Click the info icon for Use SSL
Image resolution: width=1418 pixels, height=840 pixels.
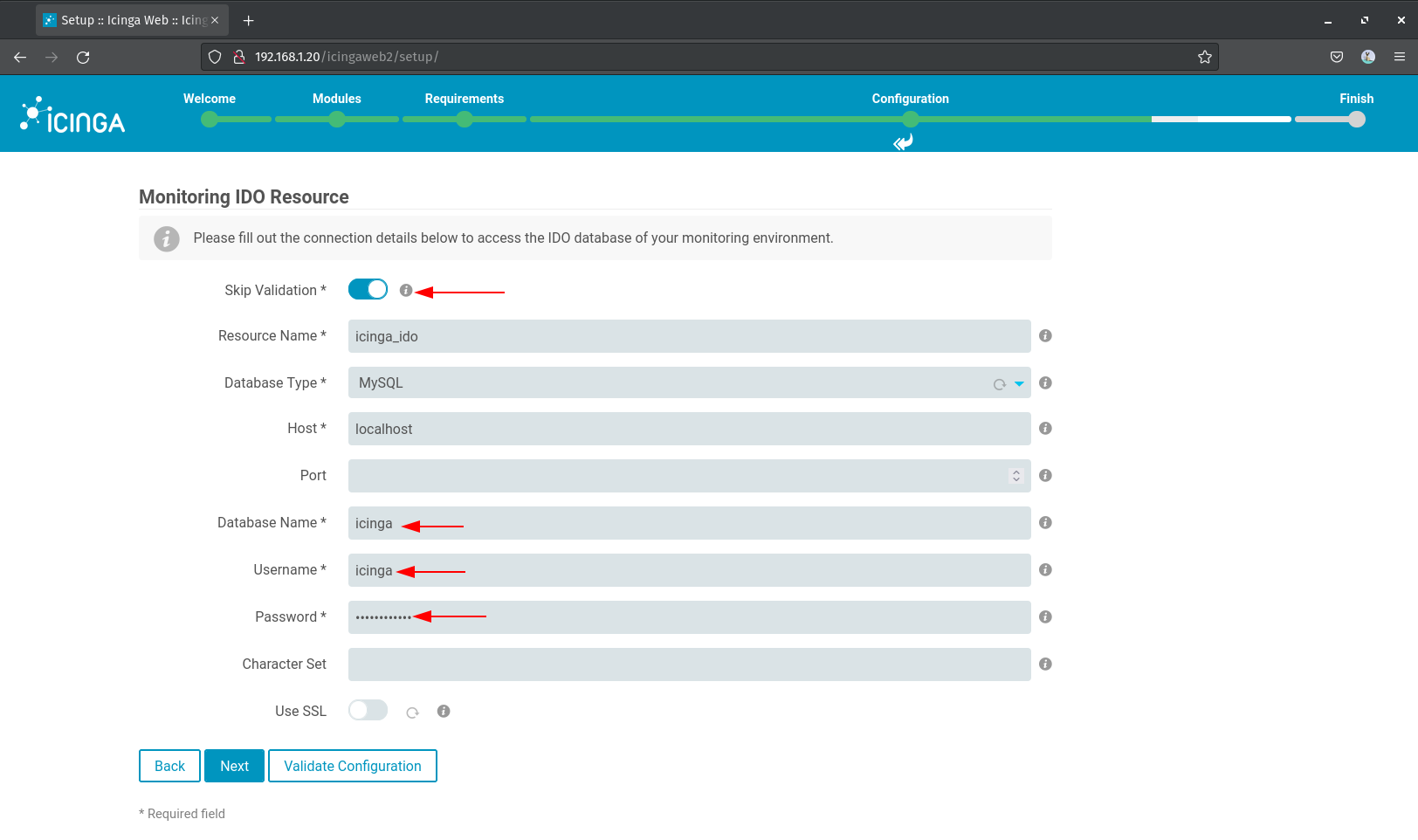(444, 711)
